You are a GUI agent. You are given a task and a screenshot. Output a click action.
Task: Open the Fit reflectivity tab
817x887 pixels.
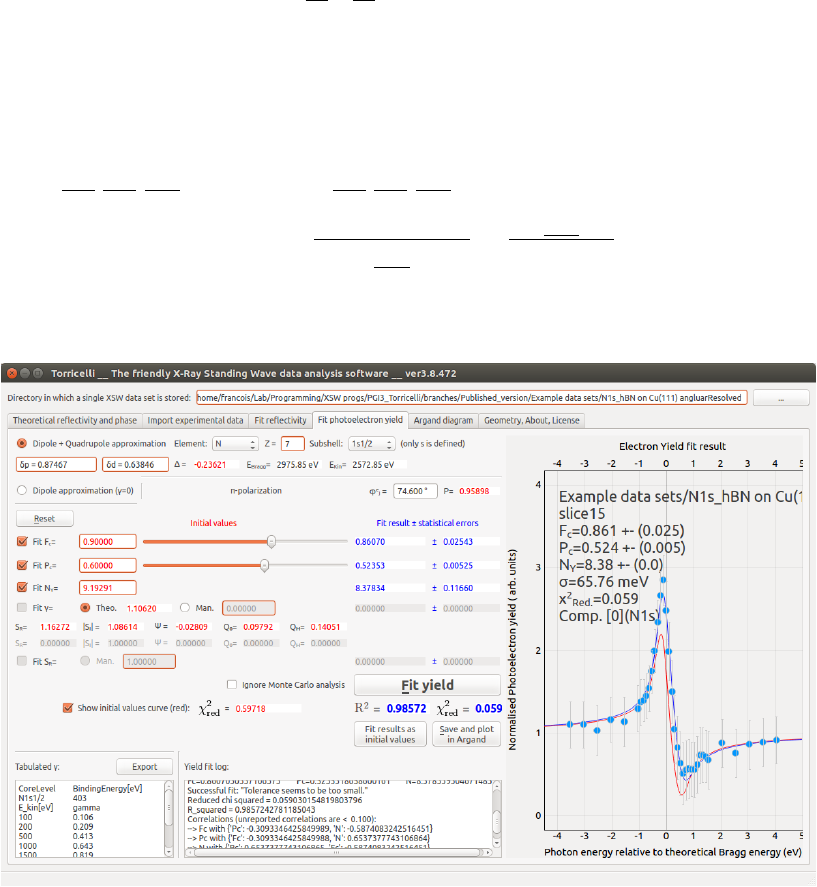280,420
